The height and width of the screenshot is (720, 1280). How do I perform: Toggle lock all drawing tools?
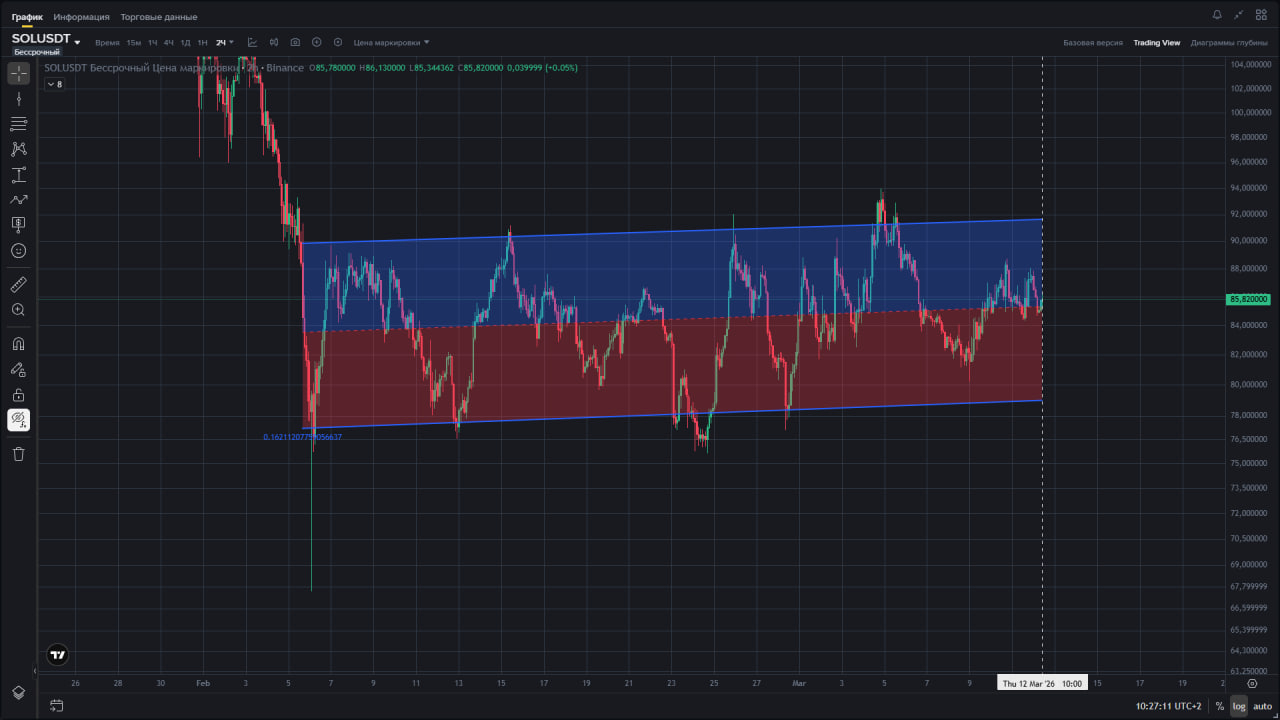point(18,395)
